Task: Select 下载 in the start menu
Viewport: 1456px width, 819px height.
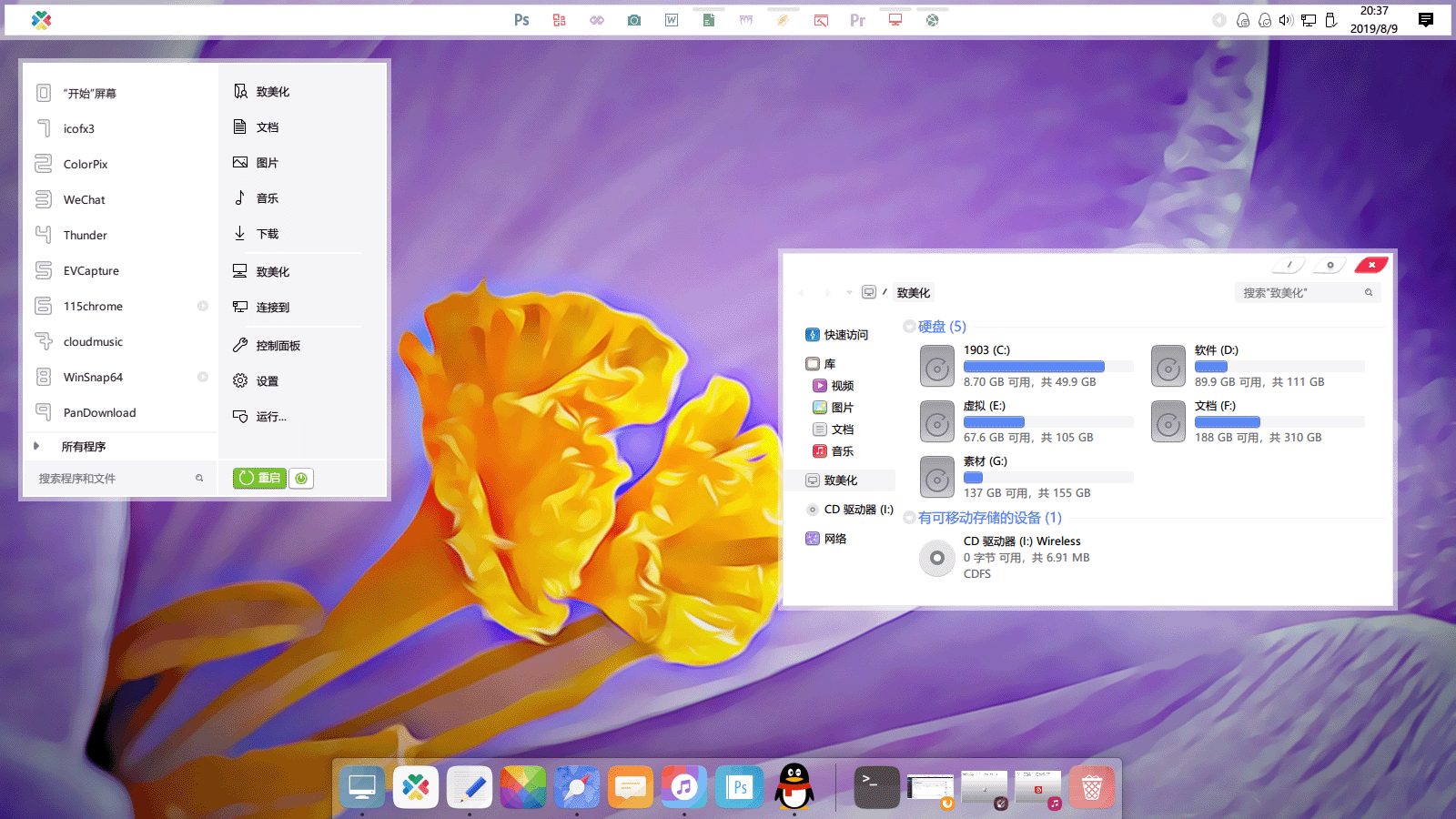Action: point(267,234)
